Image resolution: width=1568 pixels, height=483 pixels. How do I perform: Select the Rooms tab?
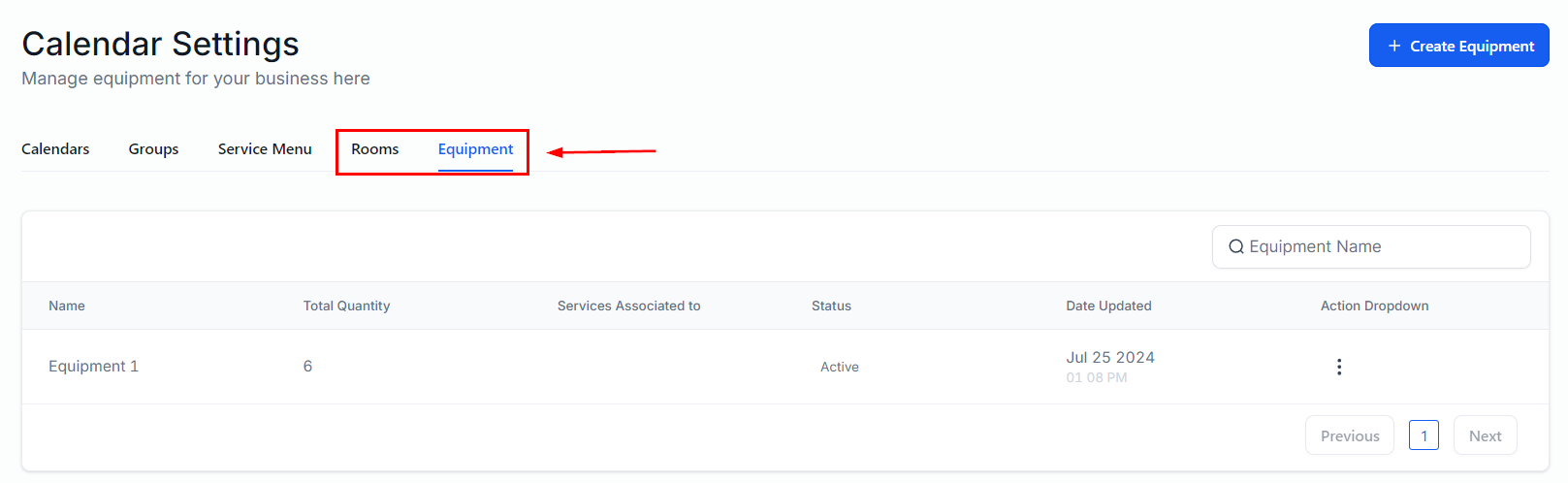(374, 149)
